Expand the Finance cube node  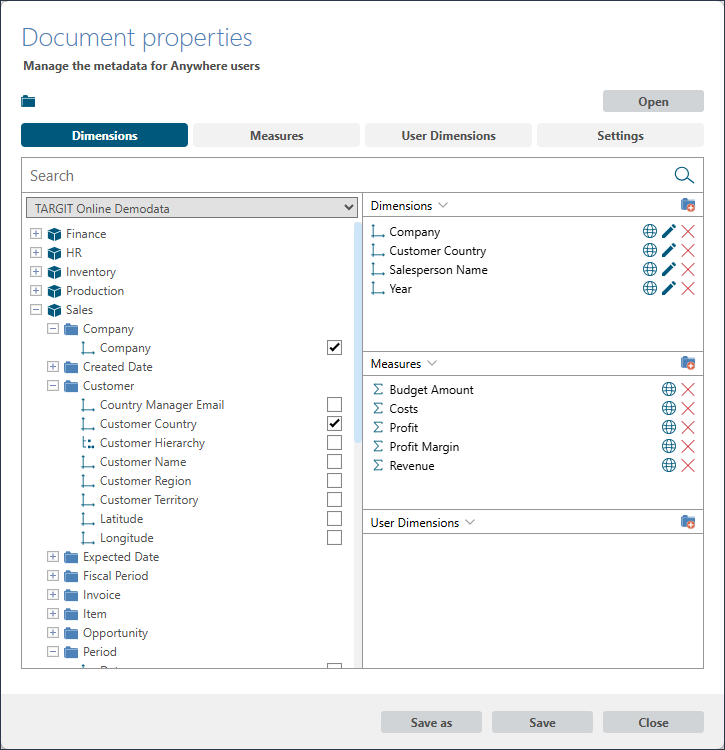(x=36, y=234)
